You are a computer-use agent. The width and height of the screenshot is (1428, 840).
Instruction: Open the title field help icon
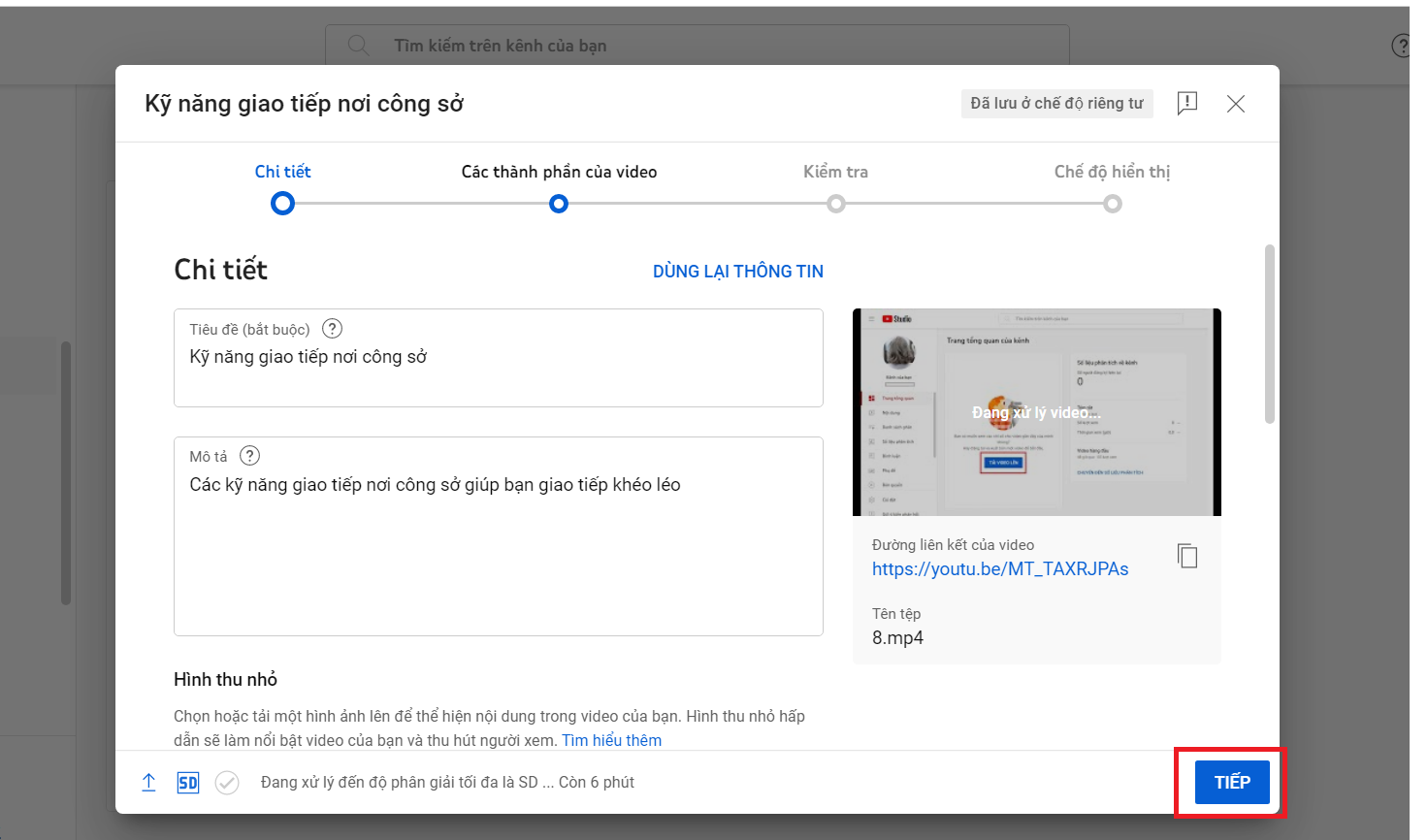[332, 328]
